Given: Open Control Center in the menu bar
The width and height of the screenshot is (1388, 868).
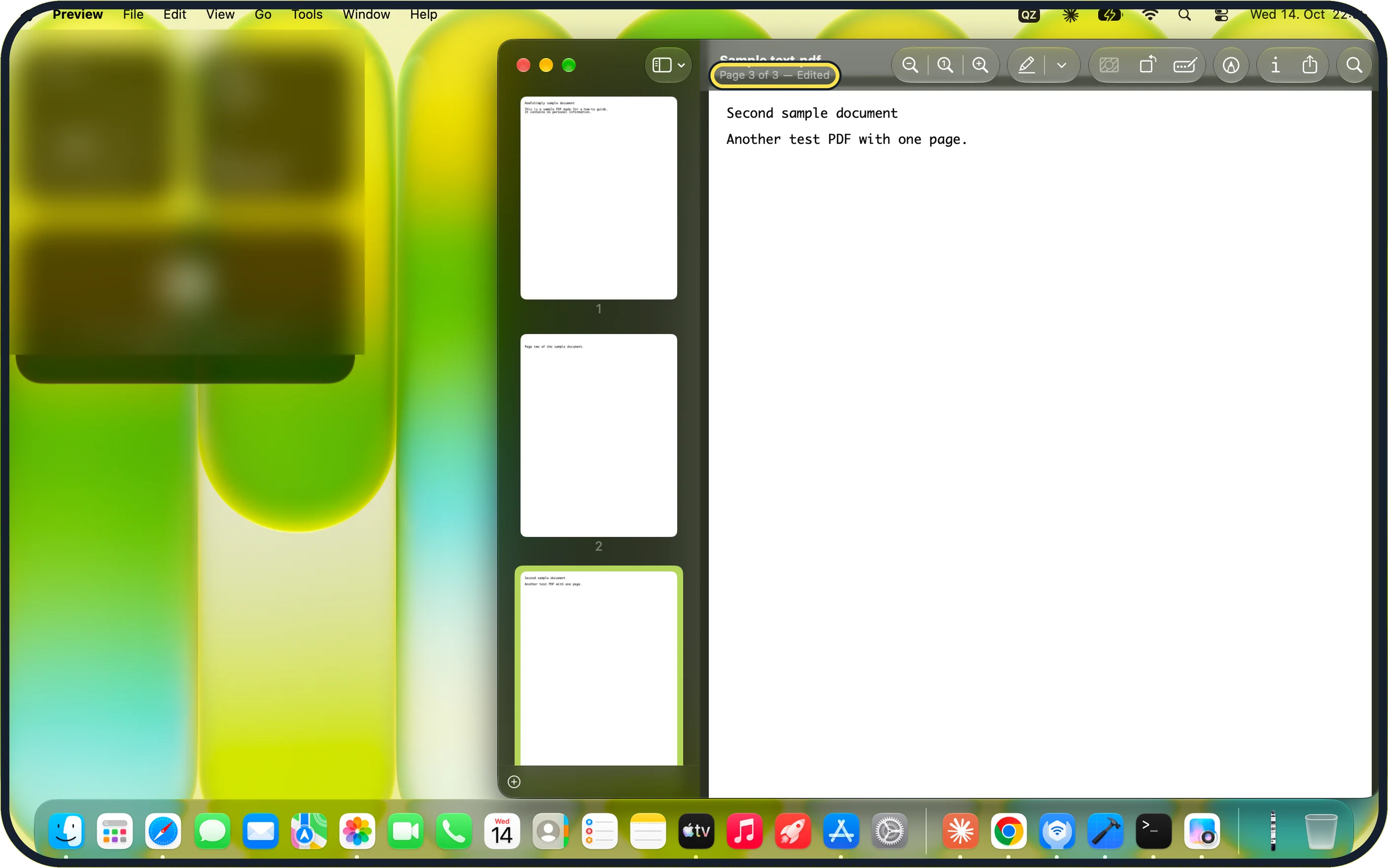Looking at the screenshot, I should (x=1221, y=15).
